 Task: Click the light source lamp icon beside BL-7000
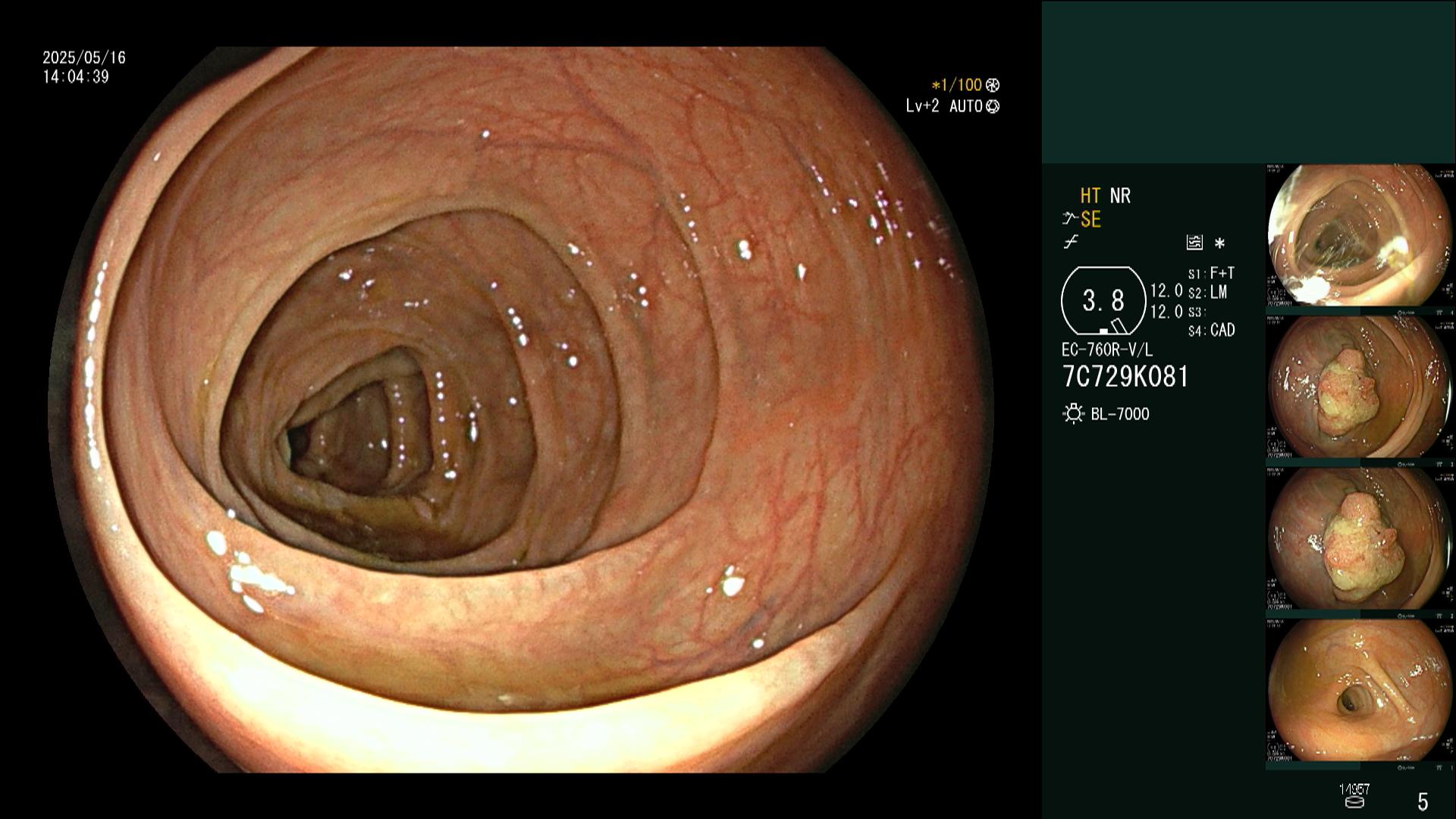coord(1073,414)
